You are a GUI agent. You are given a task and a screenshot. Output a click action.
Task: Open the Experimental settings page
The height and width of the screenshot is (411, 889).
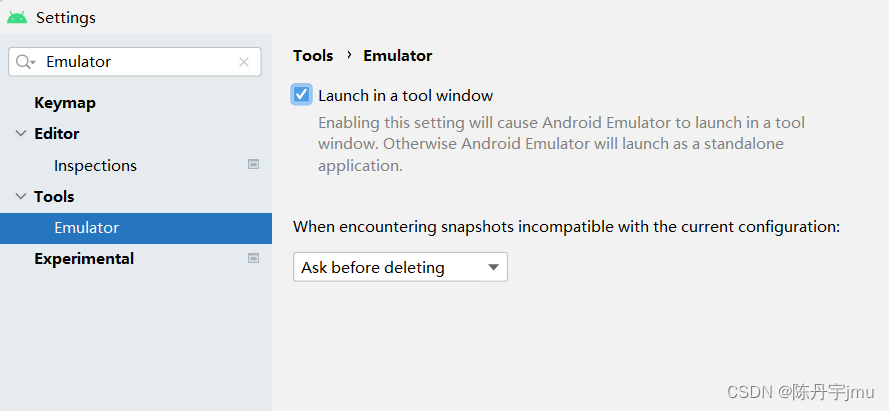coord(84,259)
